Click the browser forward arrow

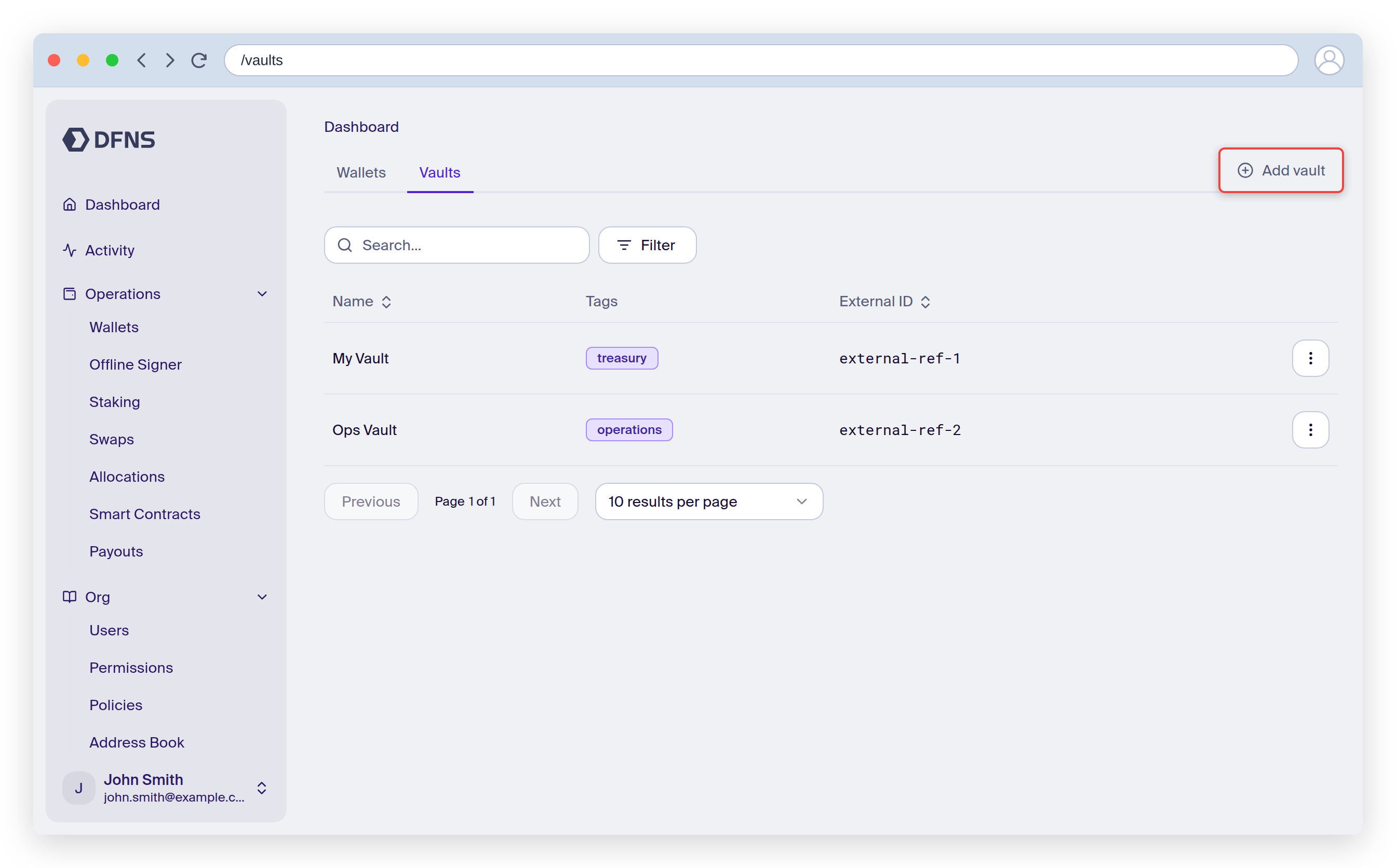[170, 60]
